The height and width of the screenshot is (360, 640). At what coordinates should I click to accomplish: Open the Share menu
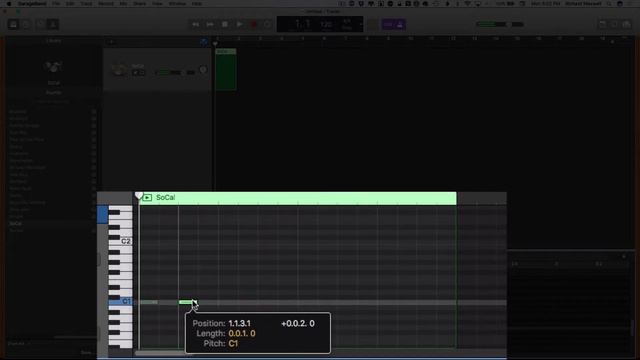140,4
